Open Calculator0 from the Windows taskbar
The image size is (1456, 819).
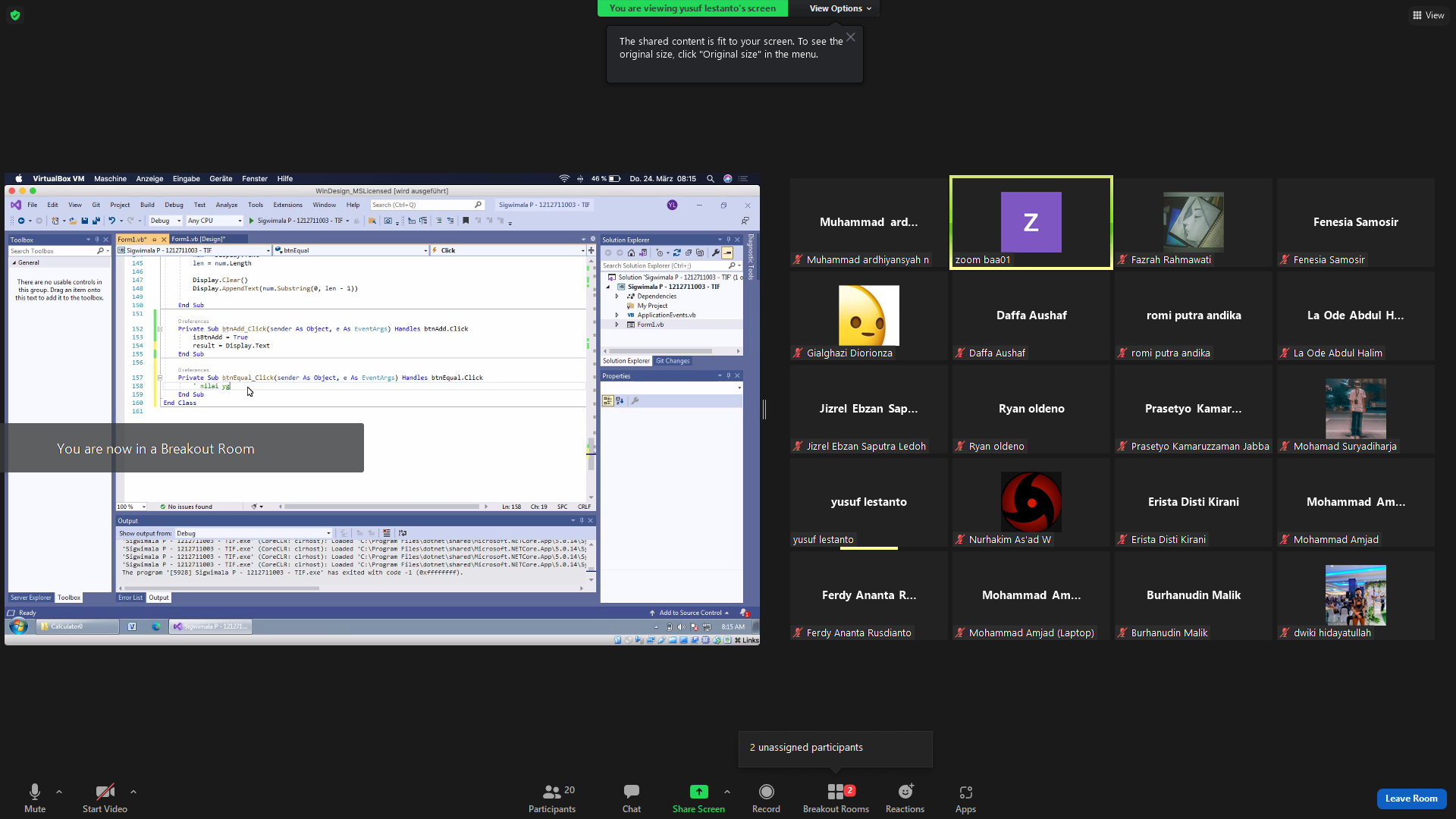point(78,626)
